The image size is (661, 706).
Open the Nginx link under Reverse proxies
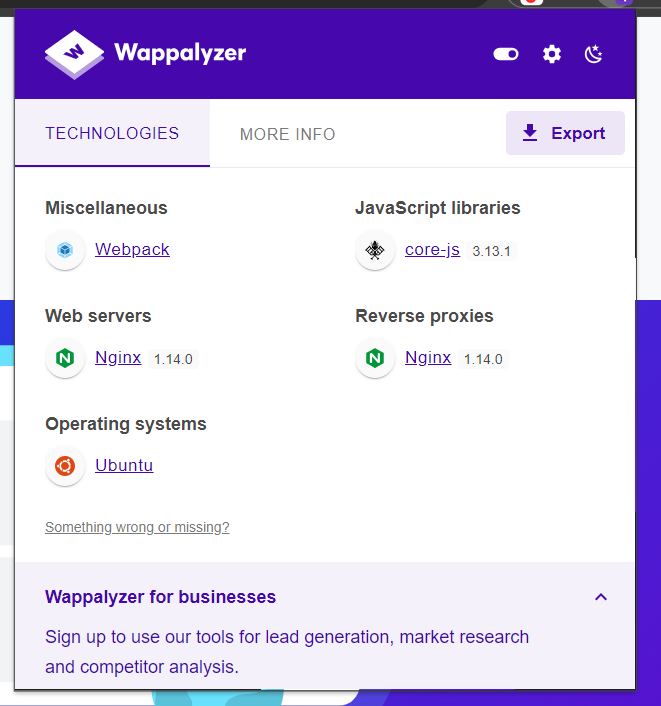click(x=428, y=358)
